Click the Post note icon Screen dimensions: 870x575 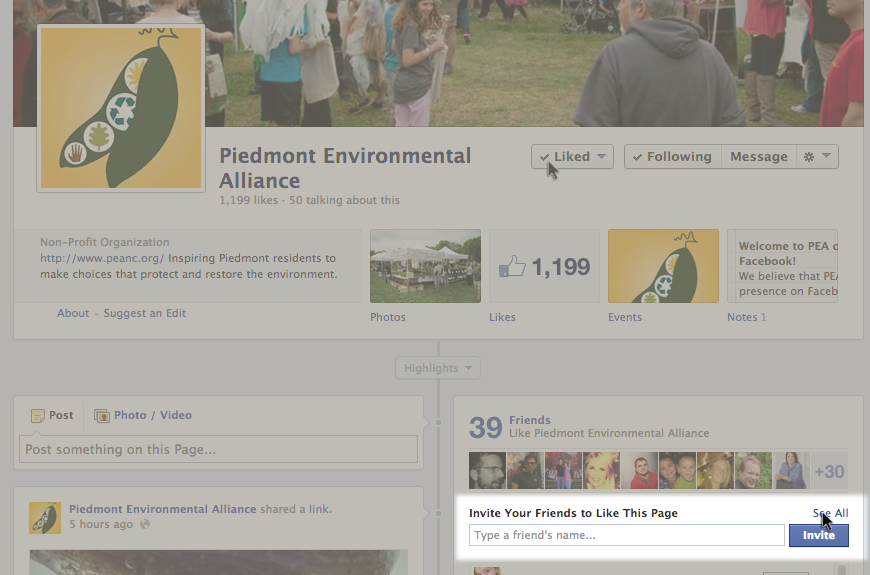[37, 416]
